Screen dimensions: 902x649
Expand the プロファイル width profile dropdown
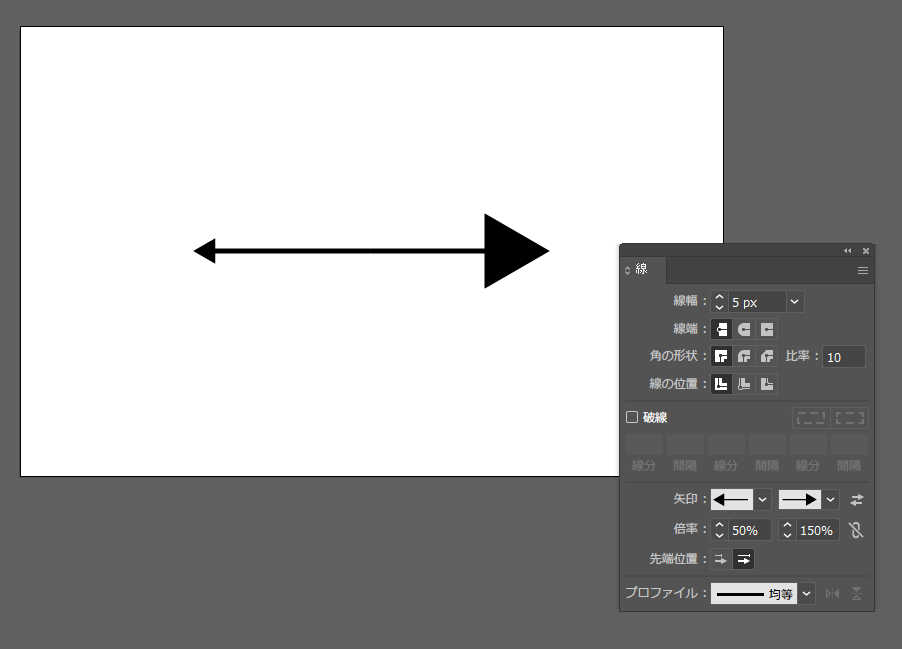[807, 594]
